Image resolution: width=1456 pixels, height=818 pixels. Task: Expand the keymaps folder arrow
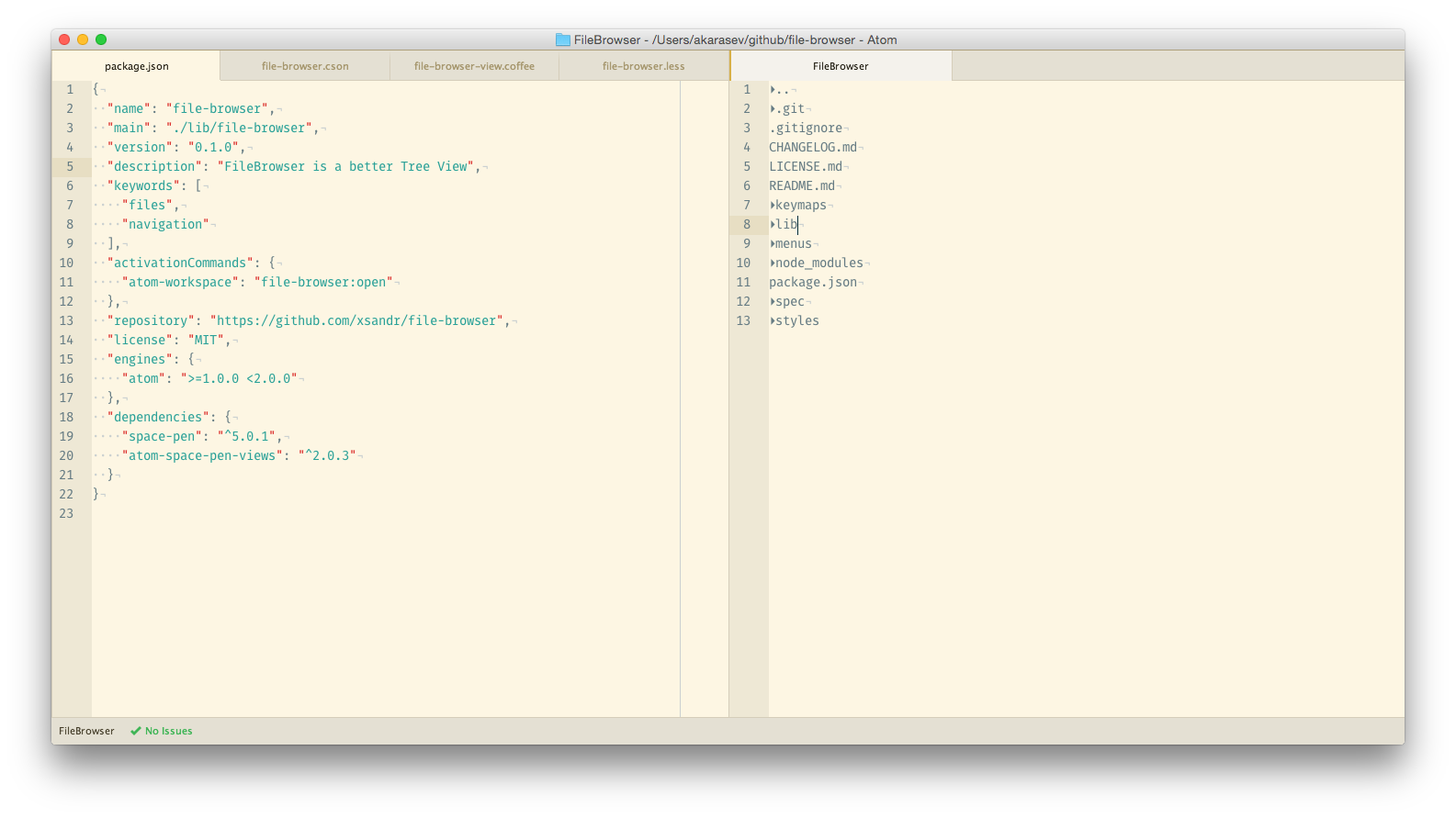[773, 205]
